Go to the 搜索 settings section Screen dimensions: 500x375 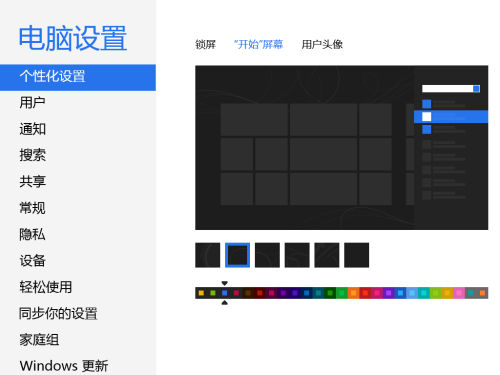[x=32, y=155]
